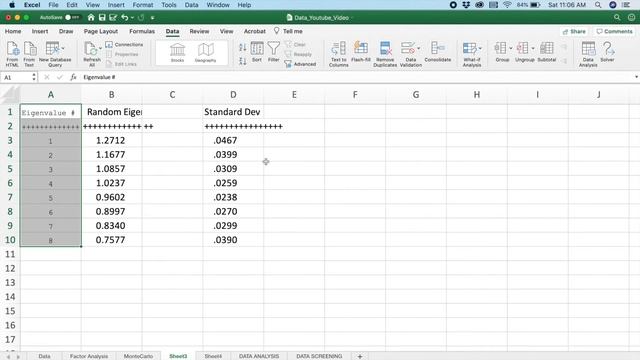Click Sort Descending icon
Screen dimensions: 640x360
point(242,61)
